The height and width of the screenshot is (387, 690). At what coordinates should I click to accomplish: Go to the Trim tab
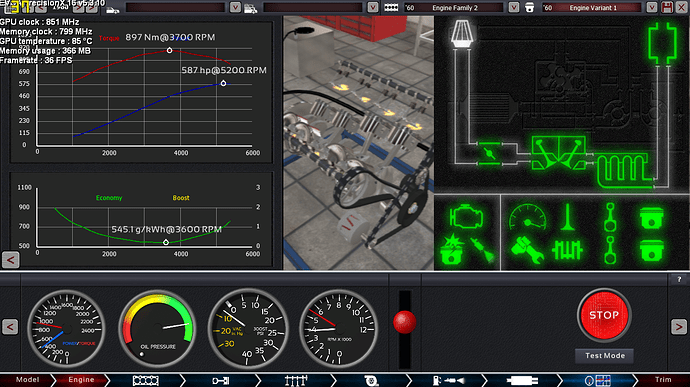coord(663,380)
